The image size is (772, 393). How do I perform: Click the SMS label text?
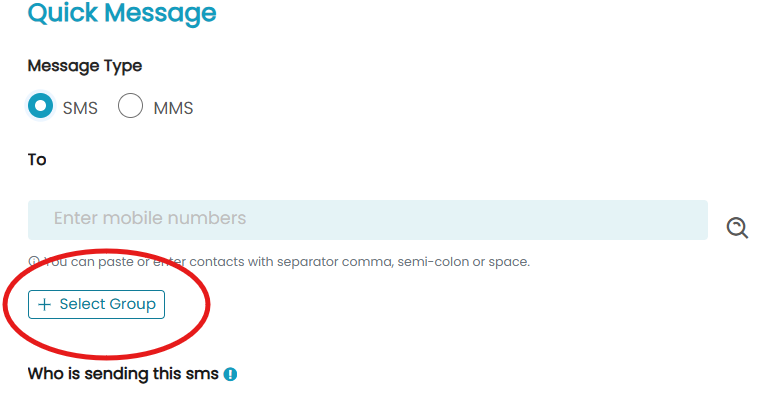point(80,108)
